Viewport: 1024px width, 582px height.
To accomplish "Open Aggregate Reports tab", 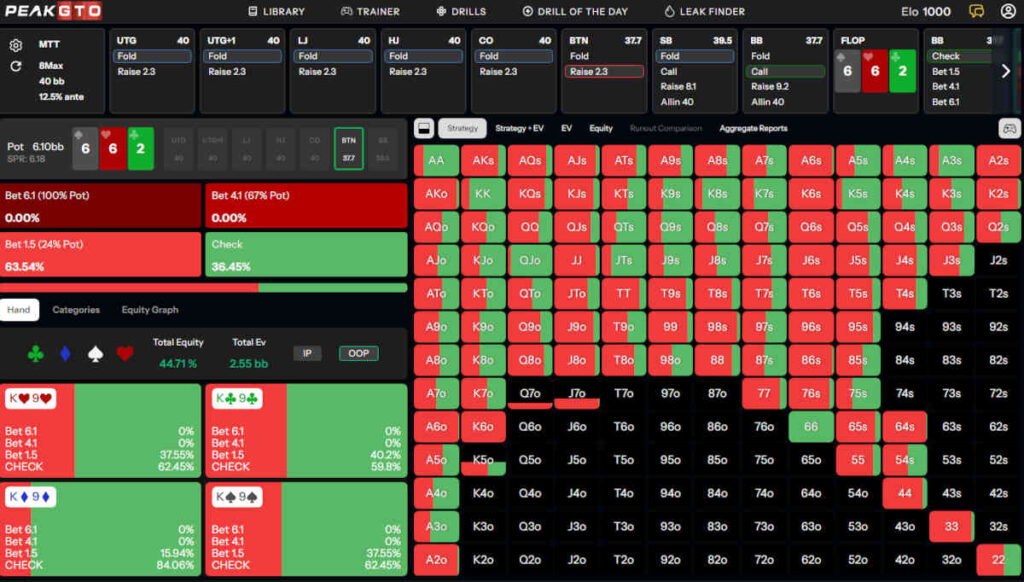I will (753, 128).
